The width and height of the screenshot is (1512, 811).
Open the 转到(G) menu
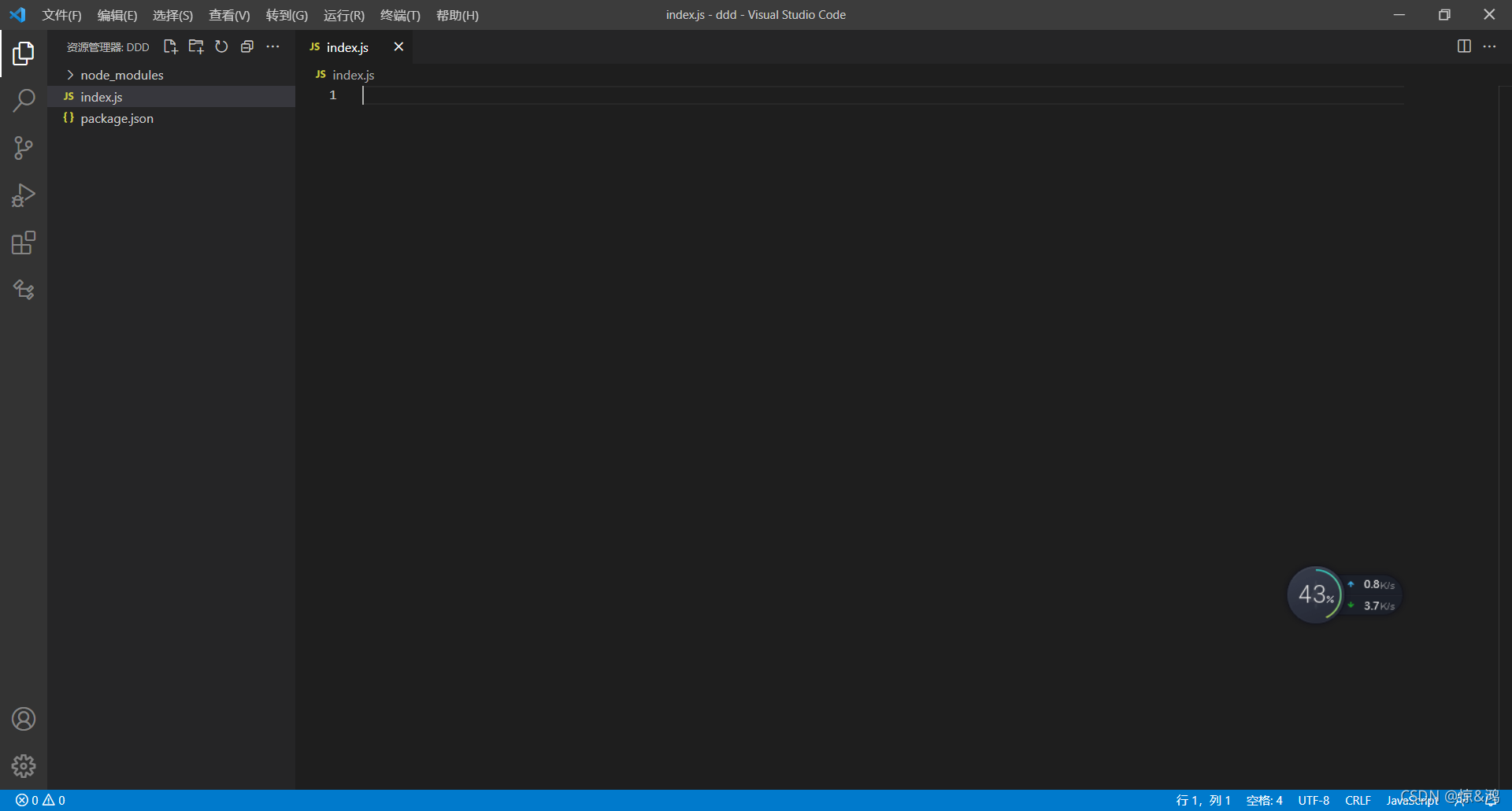tap(287, 15)
